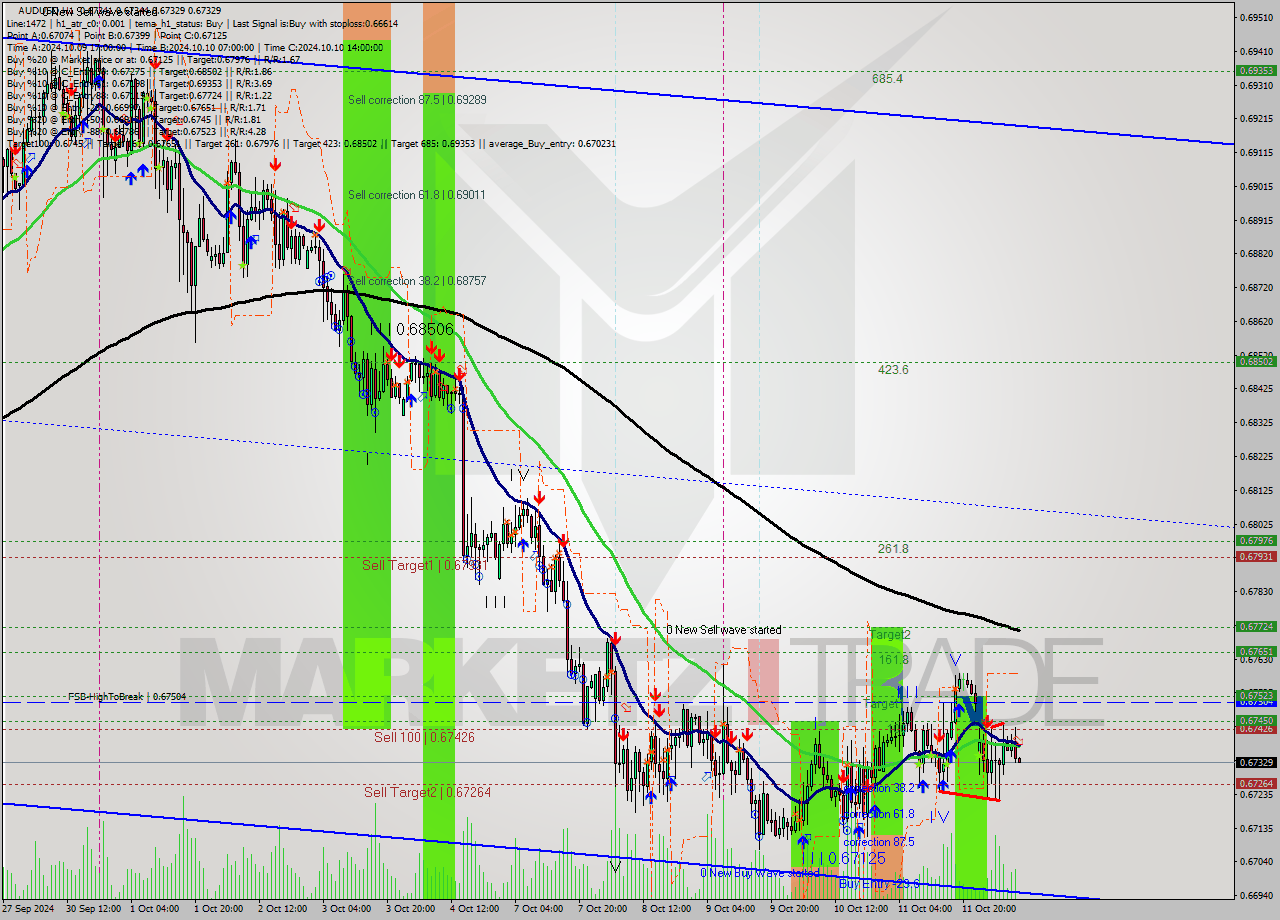Select the 'FSB-HighToBreak | 0.67504' label
Screen dimensions: 1280x920
click(x=127, y=696)
